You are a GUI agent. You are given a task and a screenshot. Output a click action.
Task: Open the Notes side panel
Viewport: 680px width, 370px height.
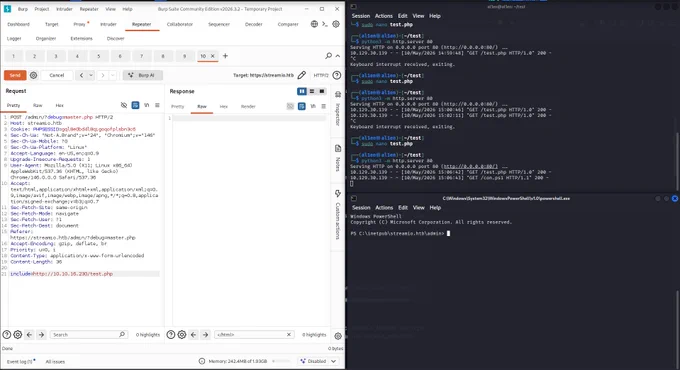(x=338, y=158)
